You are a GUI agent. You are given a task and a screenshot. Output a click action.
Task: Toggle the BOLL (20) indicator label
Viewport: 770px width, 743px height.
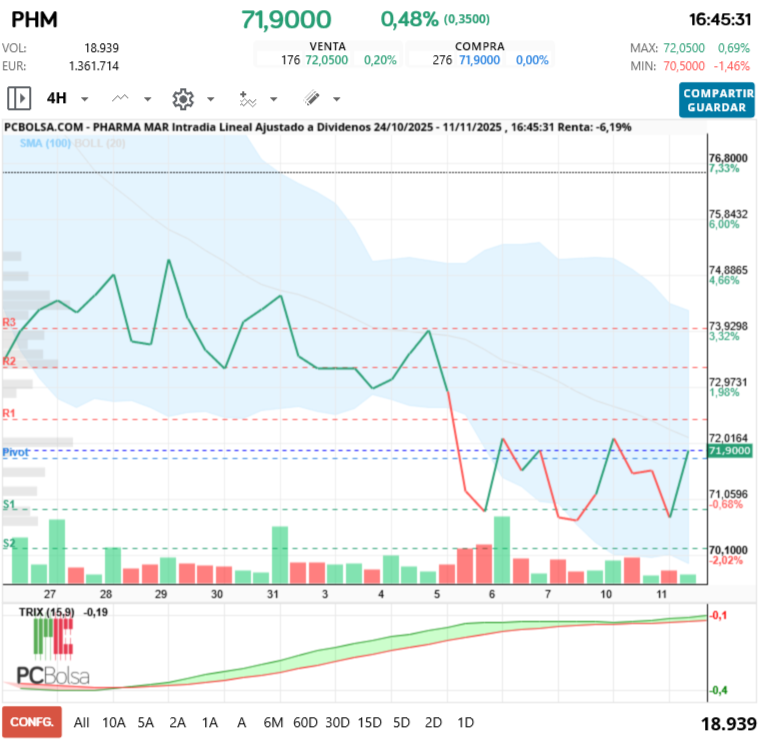tap(100, 143)
